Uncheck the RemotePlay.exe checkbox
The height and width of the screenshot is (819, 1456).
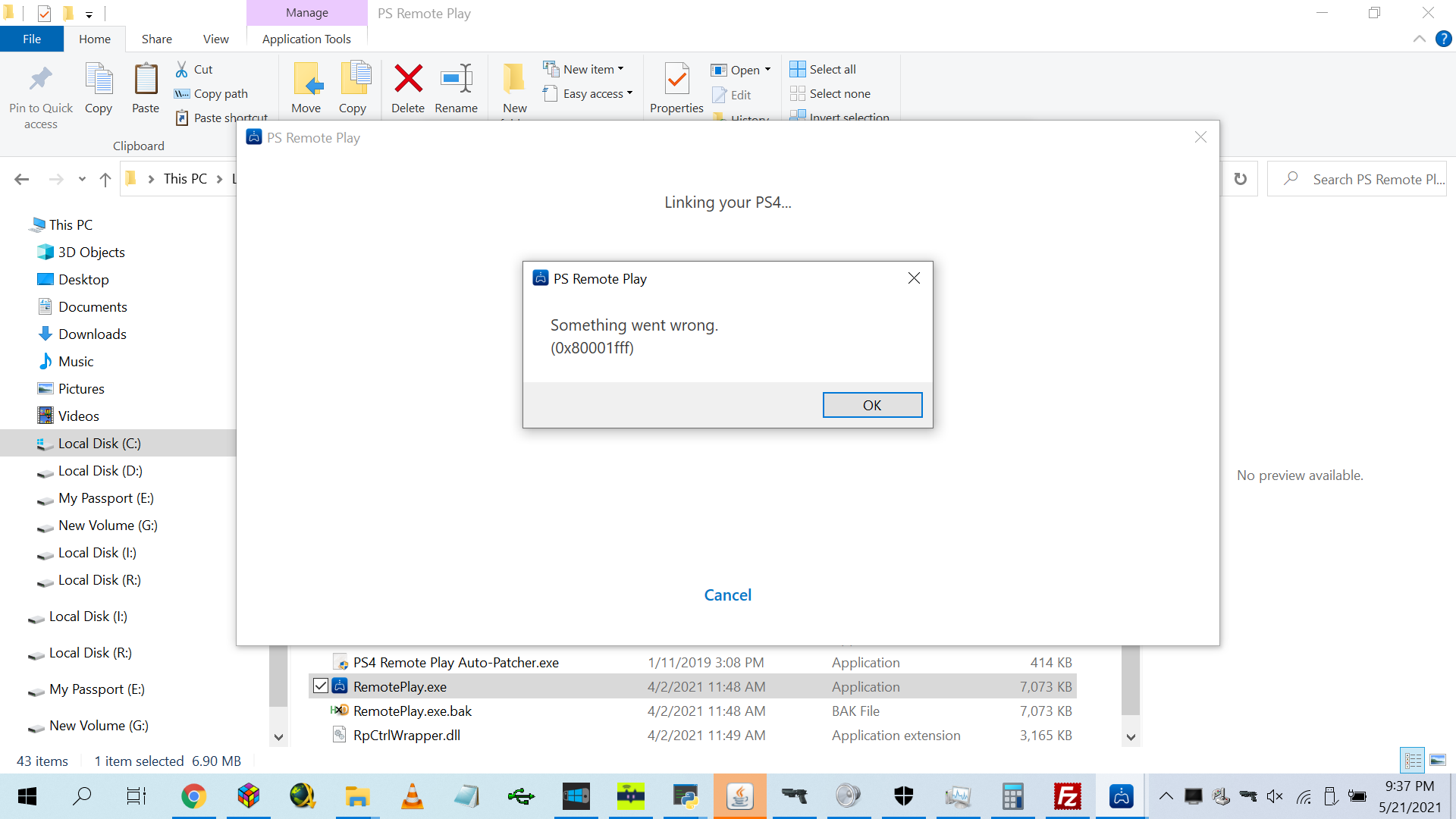[x=321, y=686]
